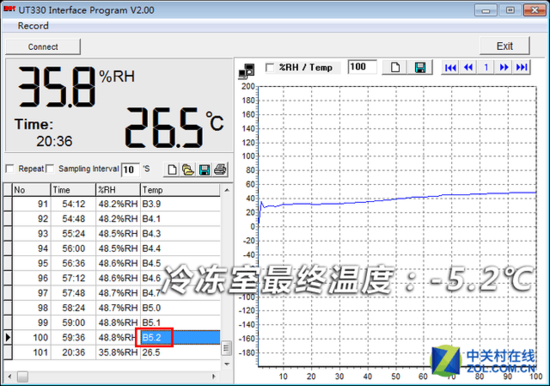Open the Record menu

[33, 26]
